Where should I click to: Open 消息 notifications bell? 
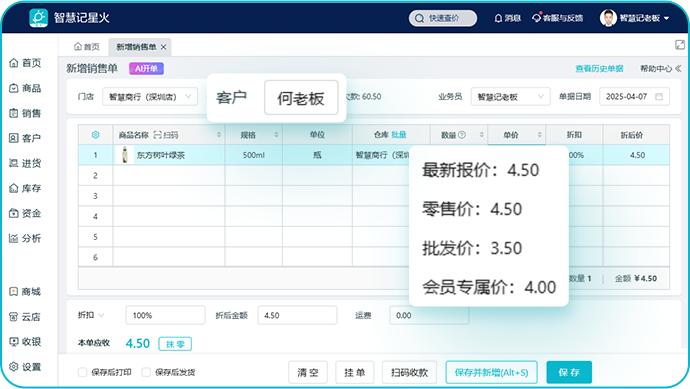(507, 18)
